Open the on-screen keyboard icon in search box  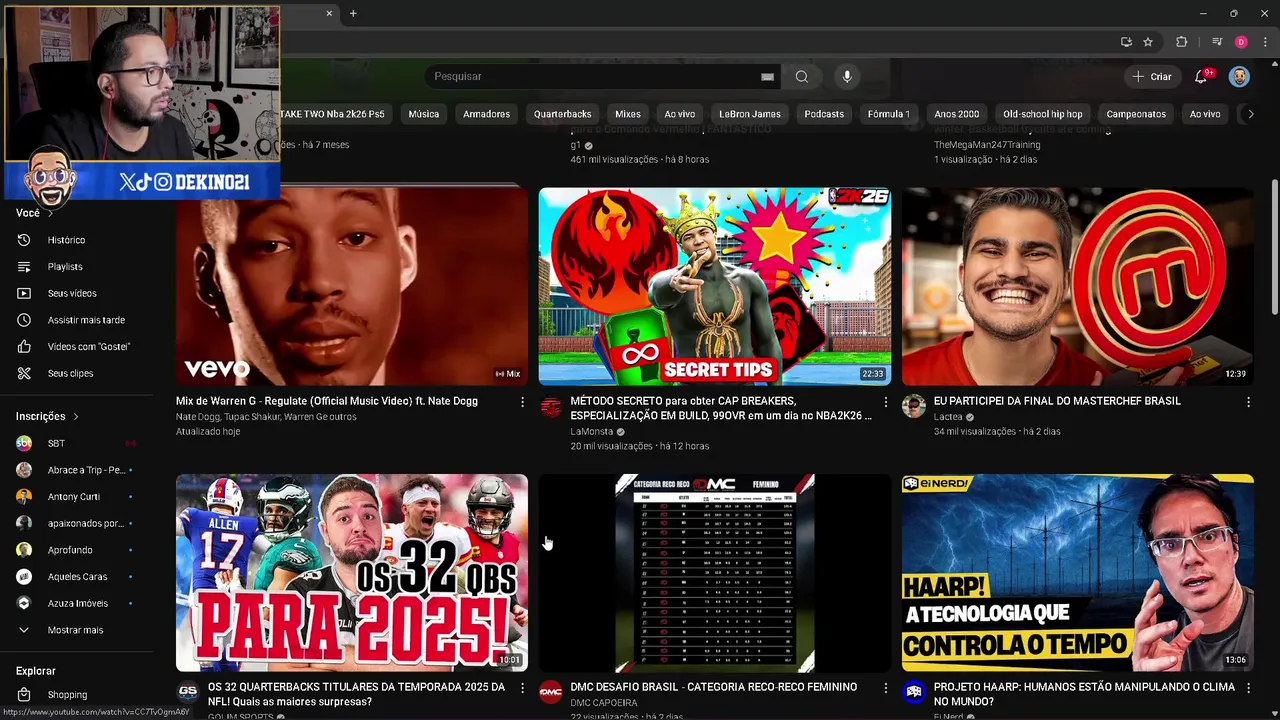(x=767, y=77)
